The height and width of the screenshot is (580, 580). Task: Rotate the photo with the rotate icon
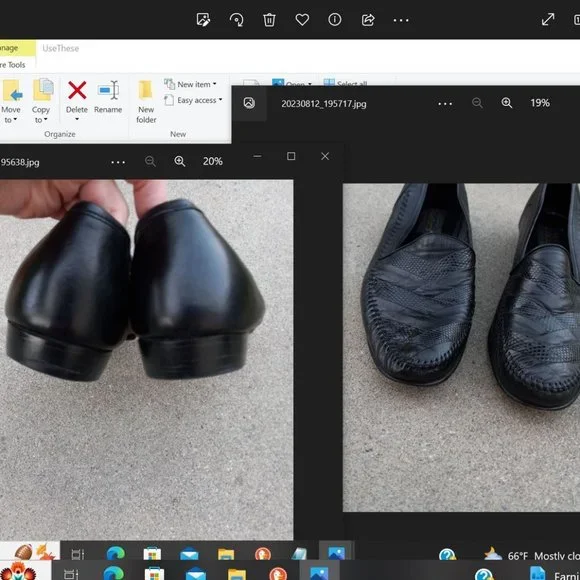pos(236,20)
